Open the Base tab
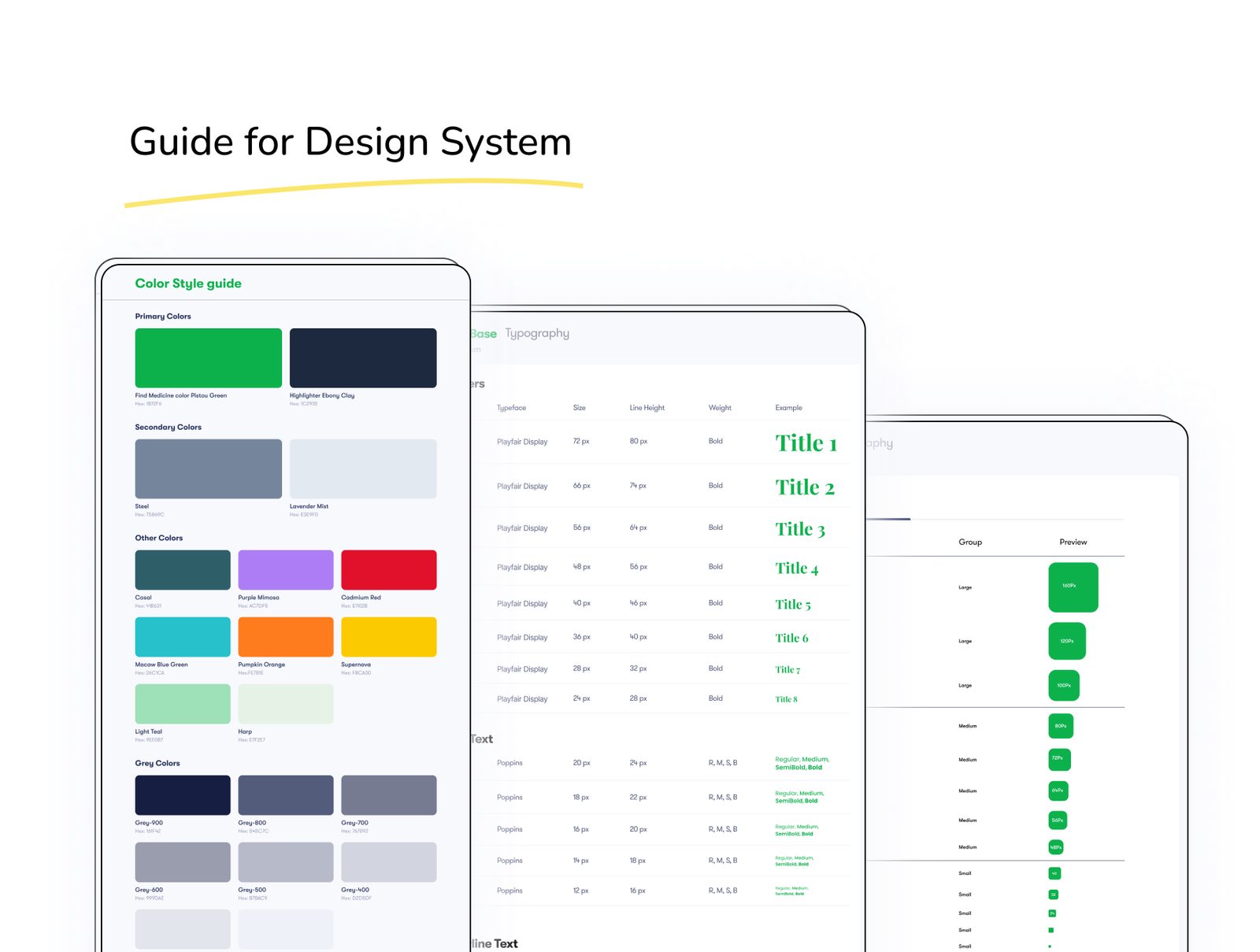The image size is (1260, 952). click(x=484, y=334)
